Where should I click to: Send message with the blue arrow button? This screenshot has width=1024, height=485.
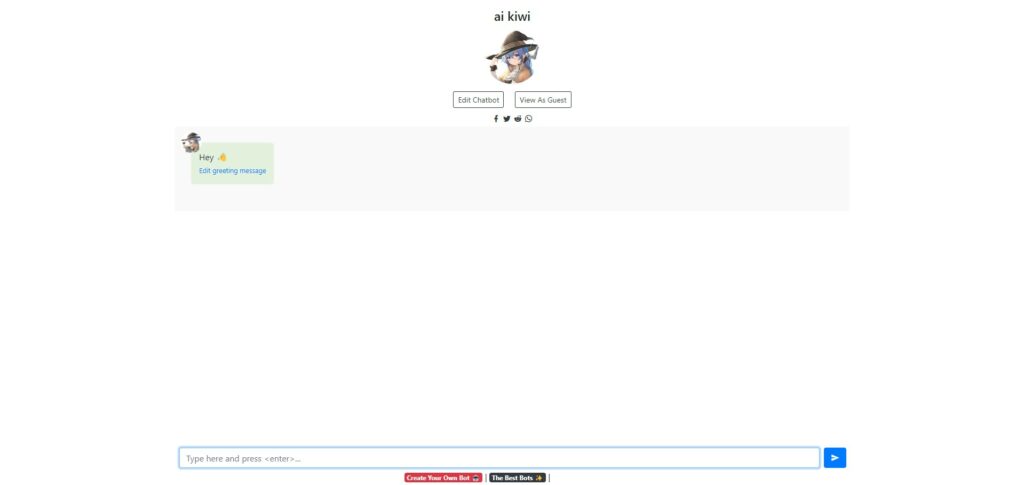click(x=835, y=458)
